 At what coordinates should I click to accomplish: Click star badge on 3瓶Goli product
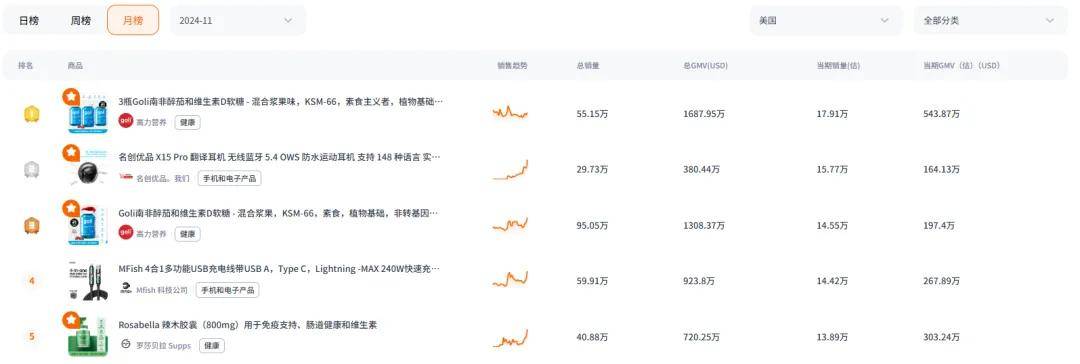(x=71, y=97)
